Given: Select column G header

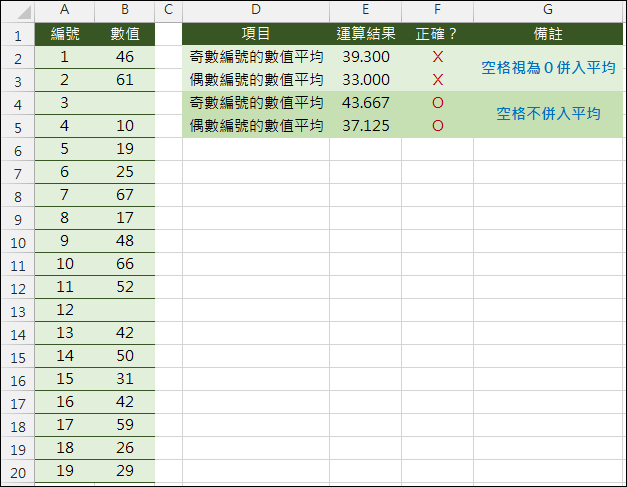Looking at the screenshot, I should tap(548, 10).
